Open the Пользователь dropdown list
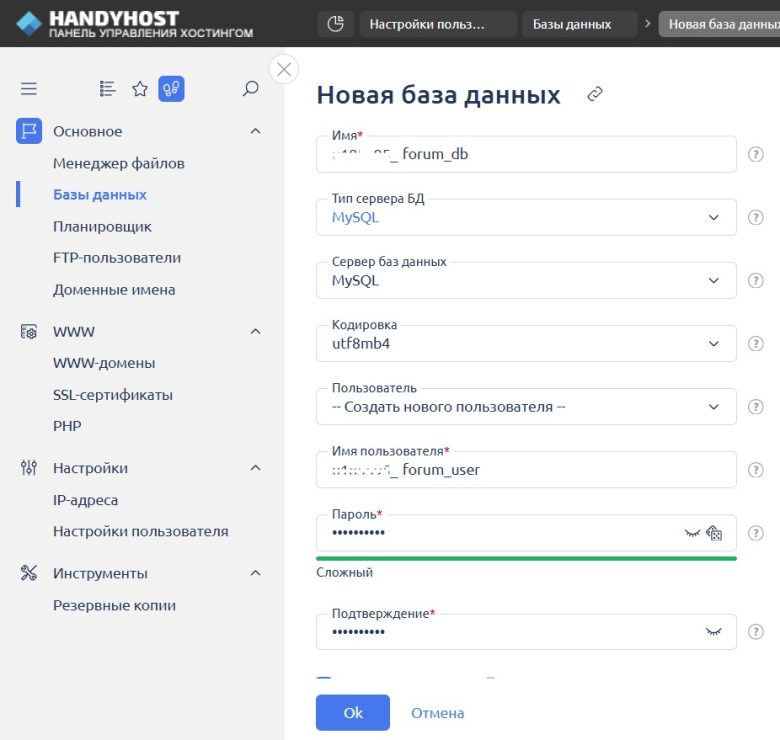 [x=526, y=406]
